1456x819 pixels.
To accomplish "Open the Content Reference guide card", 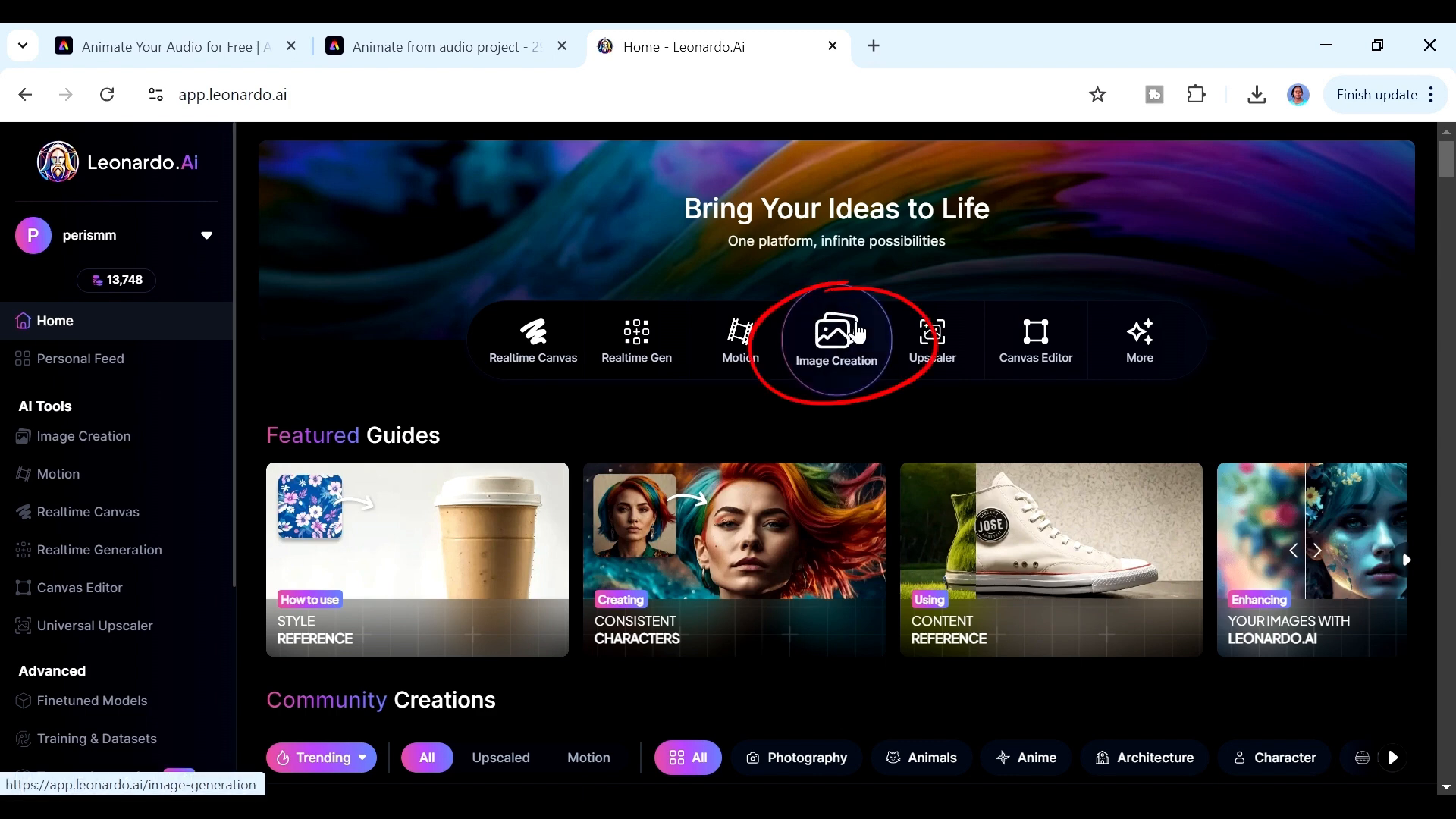I will pyautogui.click(x=1051, y=560).
